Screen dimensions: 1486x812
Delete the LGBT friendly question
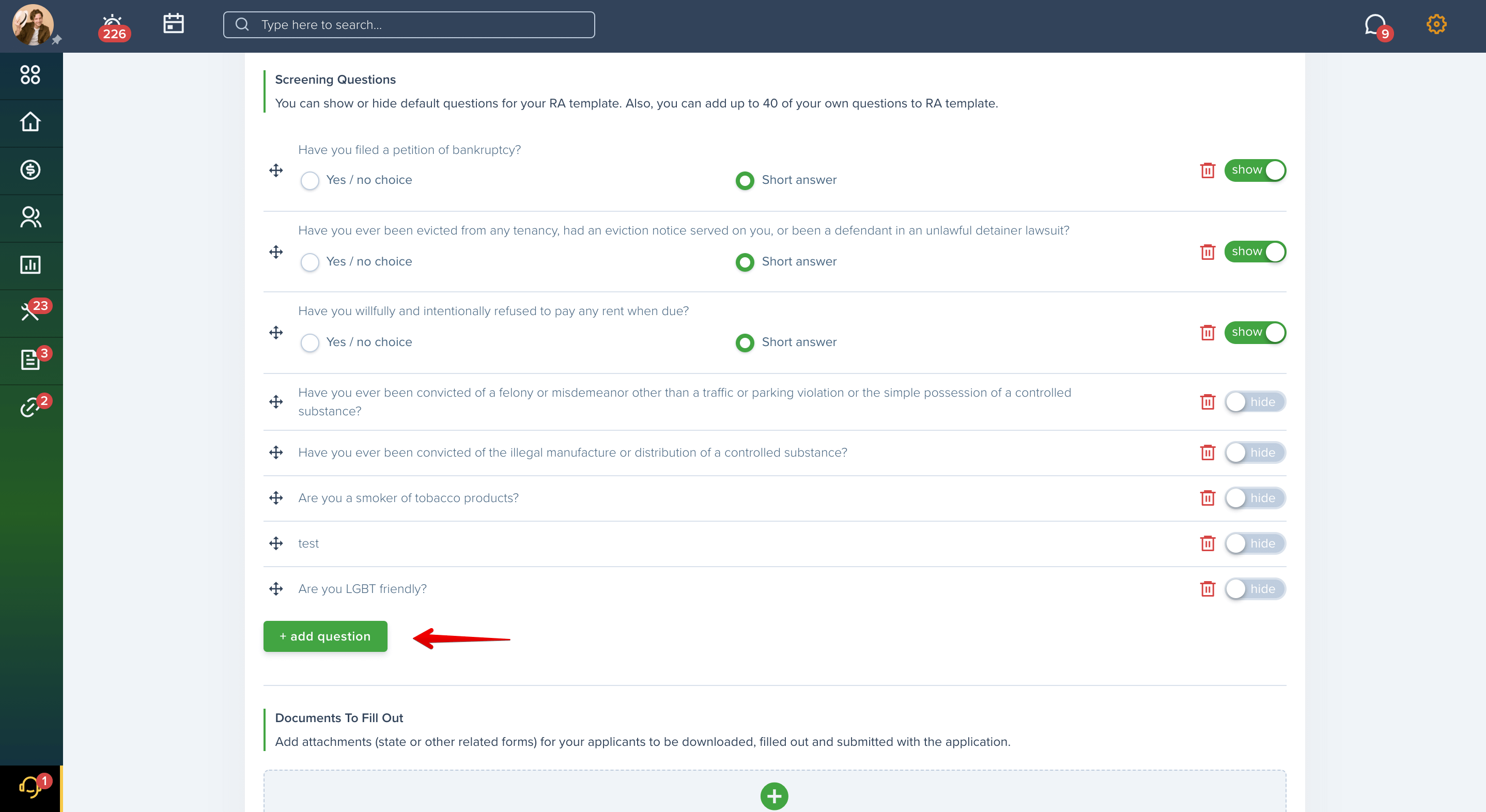point(1208,589)
